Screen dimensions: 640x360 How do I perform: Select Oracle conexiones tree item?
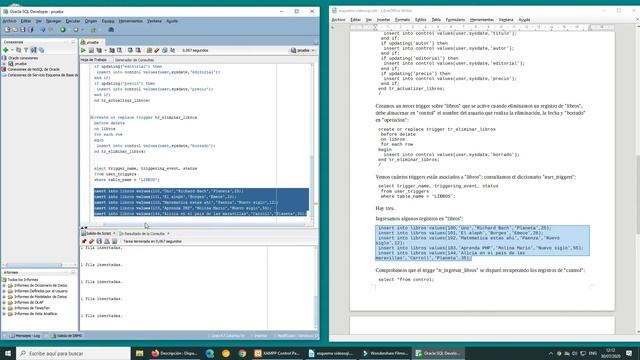tap(23, 58)
